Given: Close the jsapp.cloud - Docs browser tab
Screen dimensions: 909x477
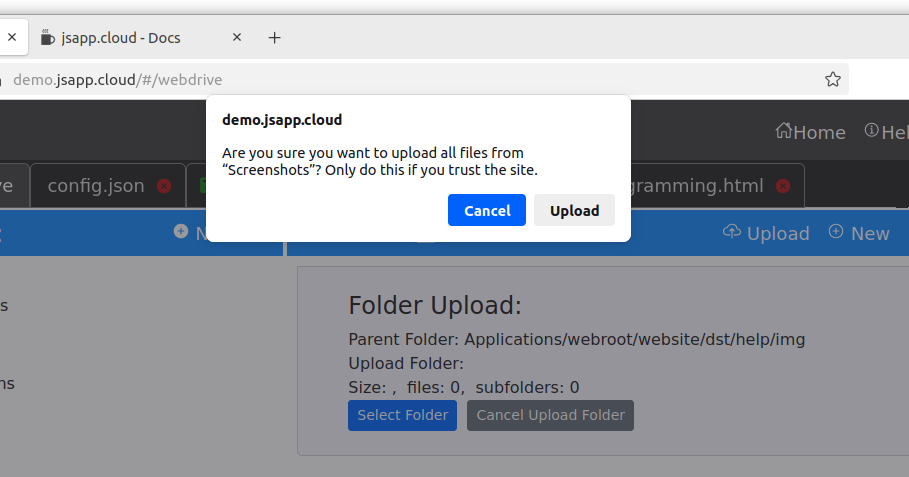Looking at the screenshot, I should (x=237, y=38).
